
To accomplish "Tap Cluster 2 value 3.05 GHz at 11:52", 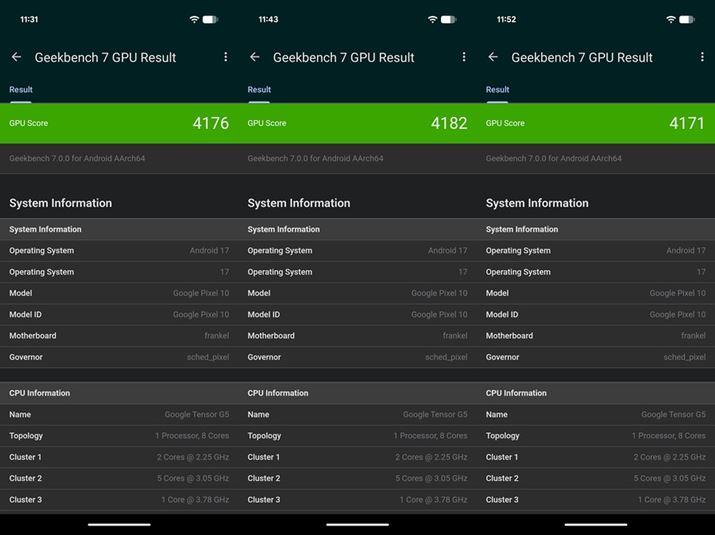I will pyautogui.click(x=669, y=478).
